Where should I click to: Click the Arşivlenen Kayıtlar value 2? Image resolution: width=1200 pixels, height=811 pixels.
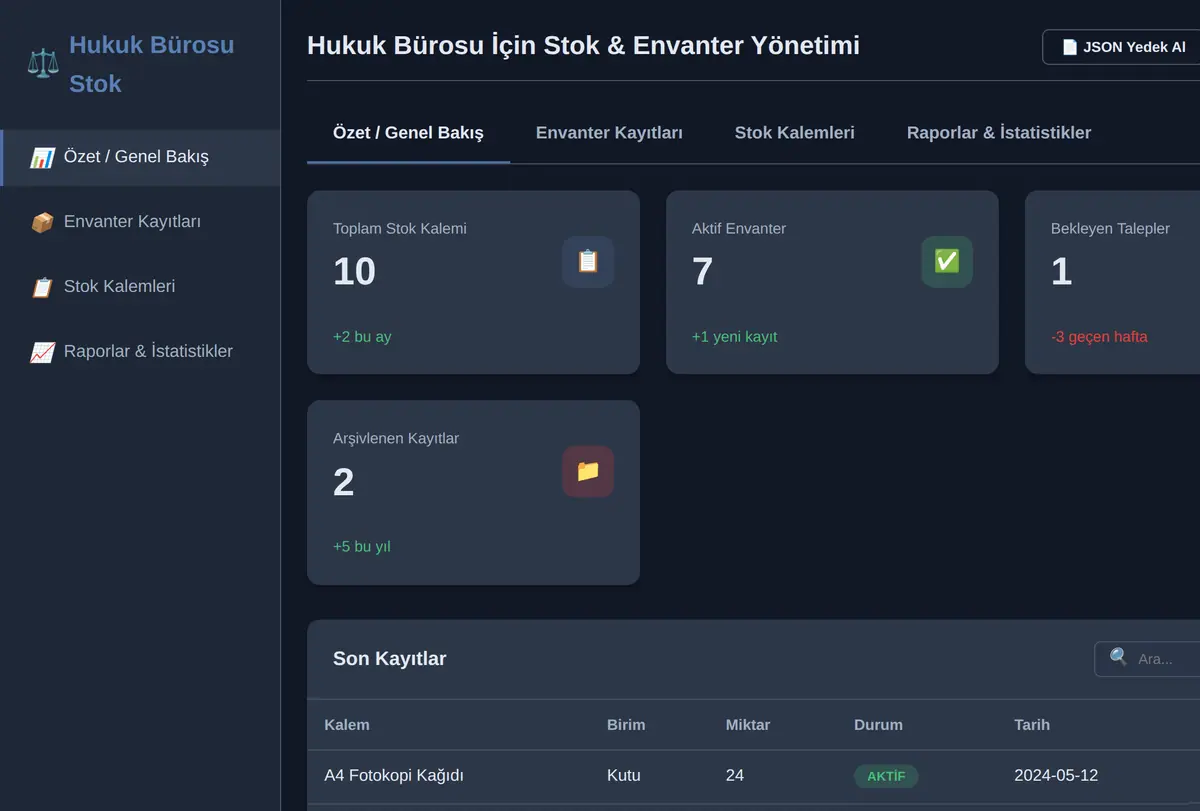[x=343, y=482]
